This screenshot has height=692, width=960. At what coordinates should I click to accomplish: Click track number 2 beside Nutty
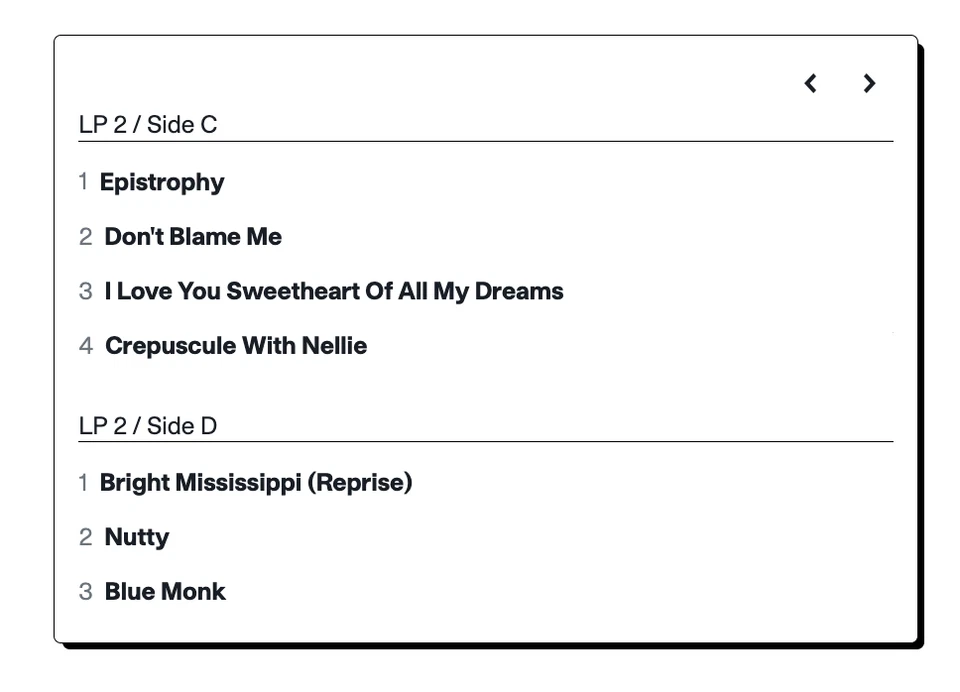(x=85, y=537)
